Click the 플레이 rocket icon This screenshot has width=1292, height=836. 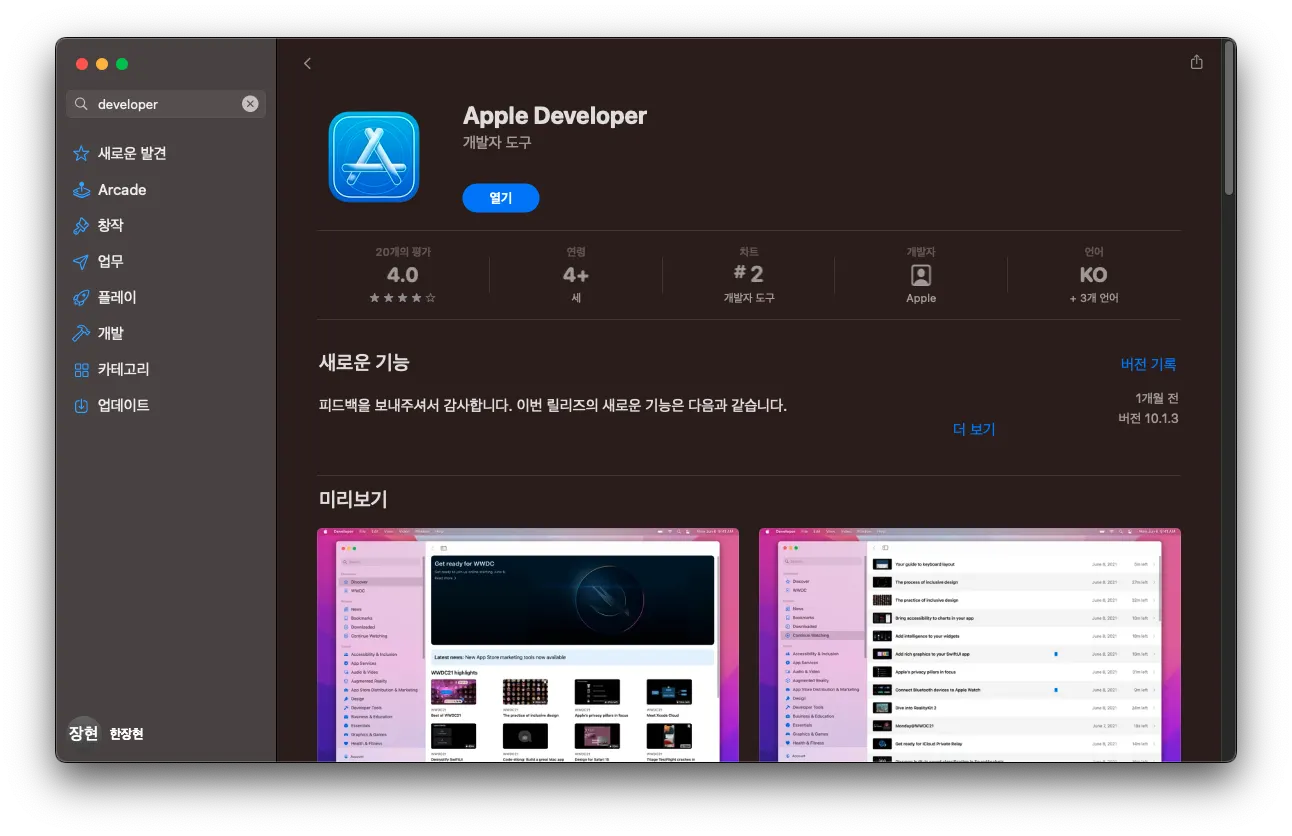point(81,298)
